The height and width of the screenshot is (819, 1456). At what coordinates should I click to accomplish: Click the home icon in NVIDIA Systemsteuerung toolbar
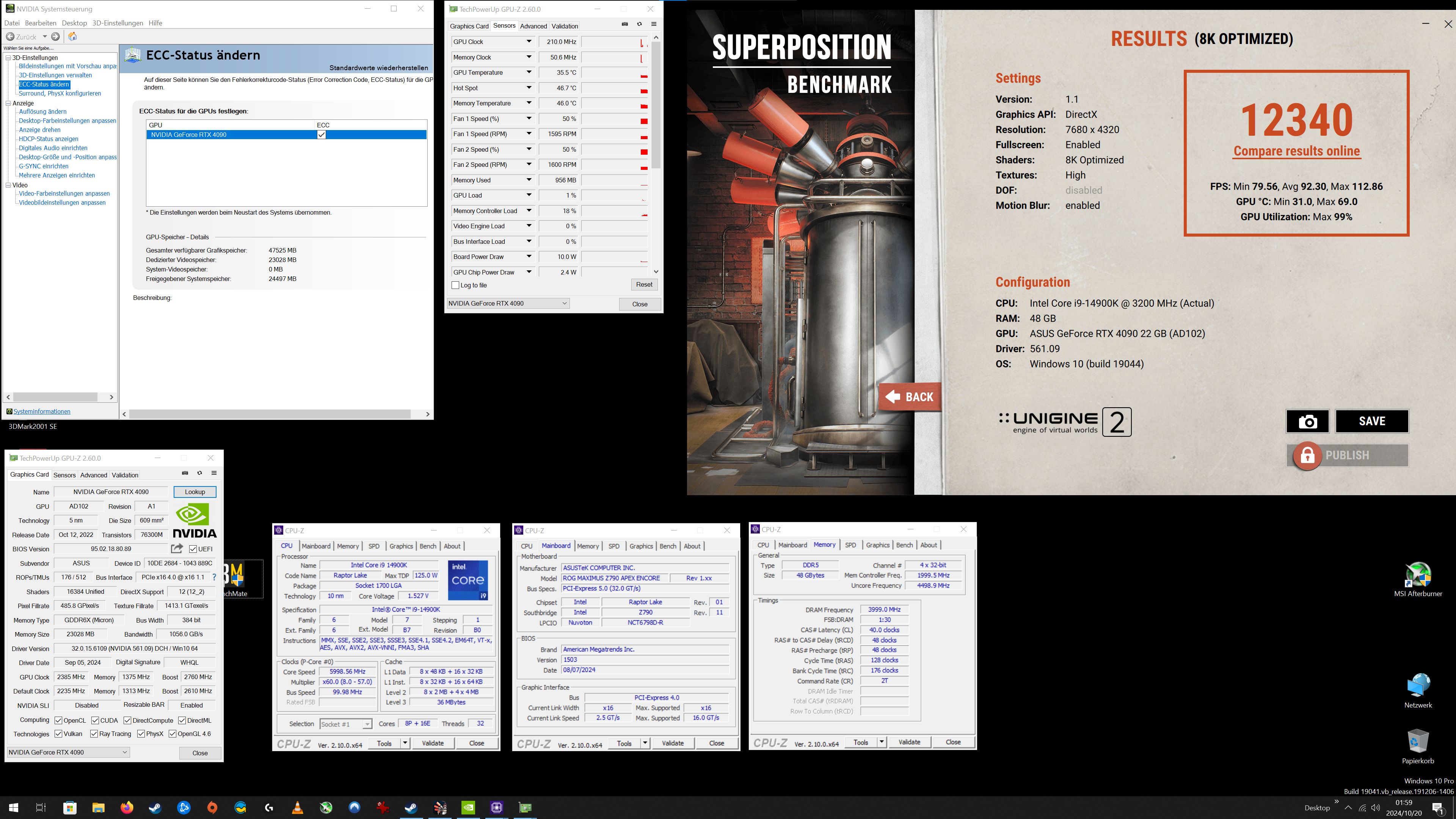click(x=72, y=37)
